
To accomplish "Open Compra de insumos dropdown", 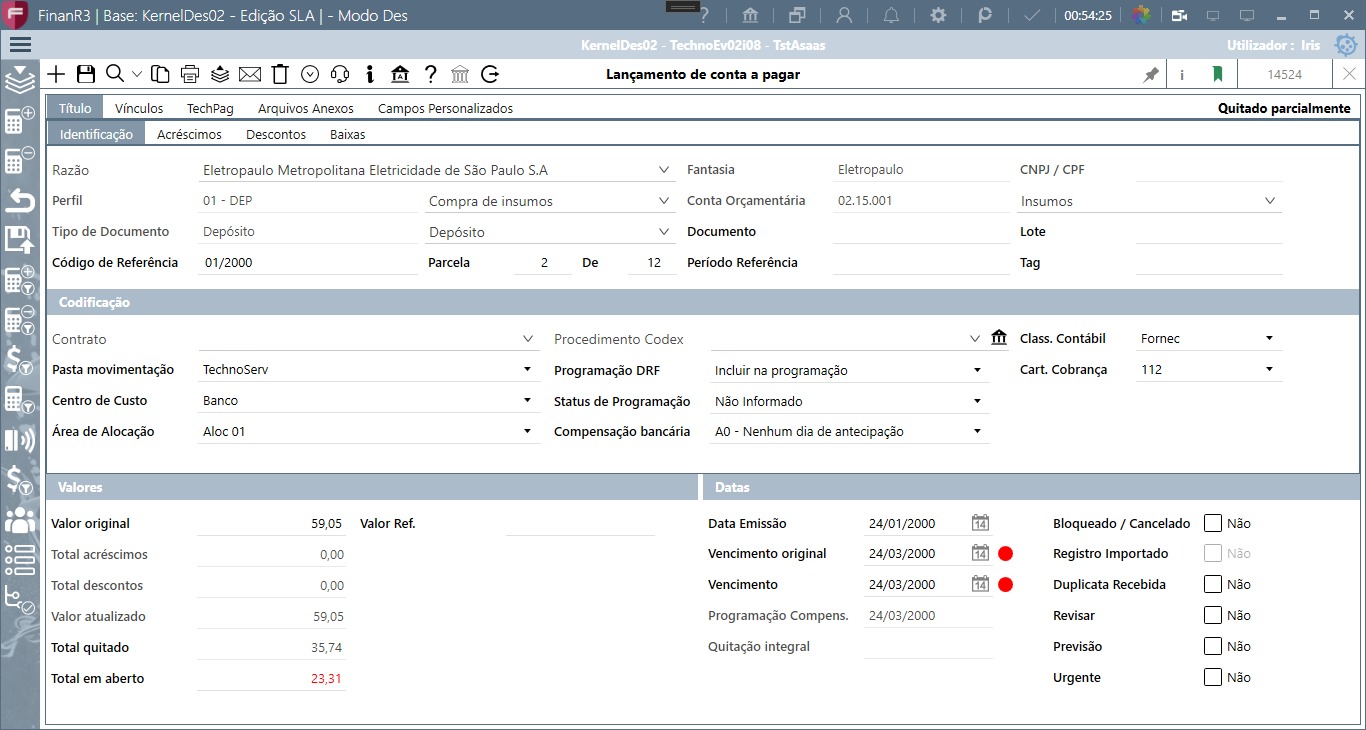I will pyautogui.click(x=664, y=201).
